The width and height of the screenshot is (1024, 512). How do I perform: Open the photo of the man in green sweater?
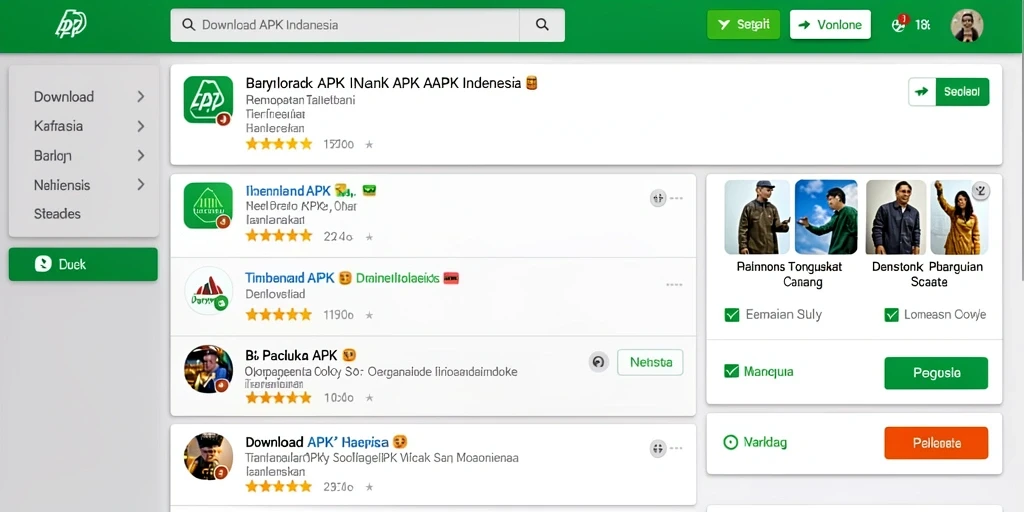point(826,217)
